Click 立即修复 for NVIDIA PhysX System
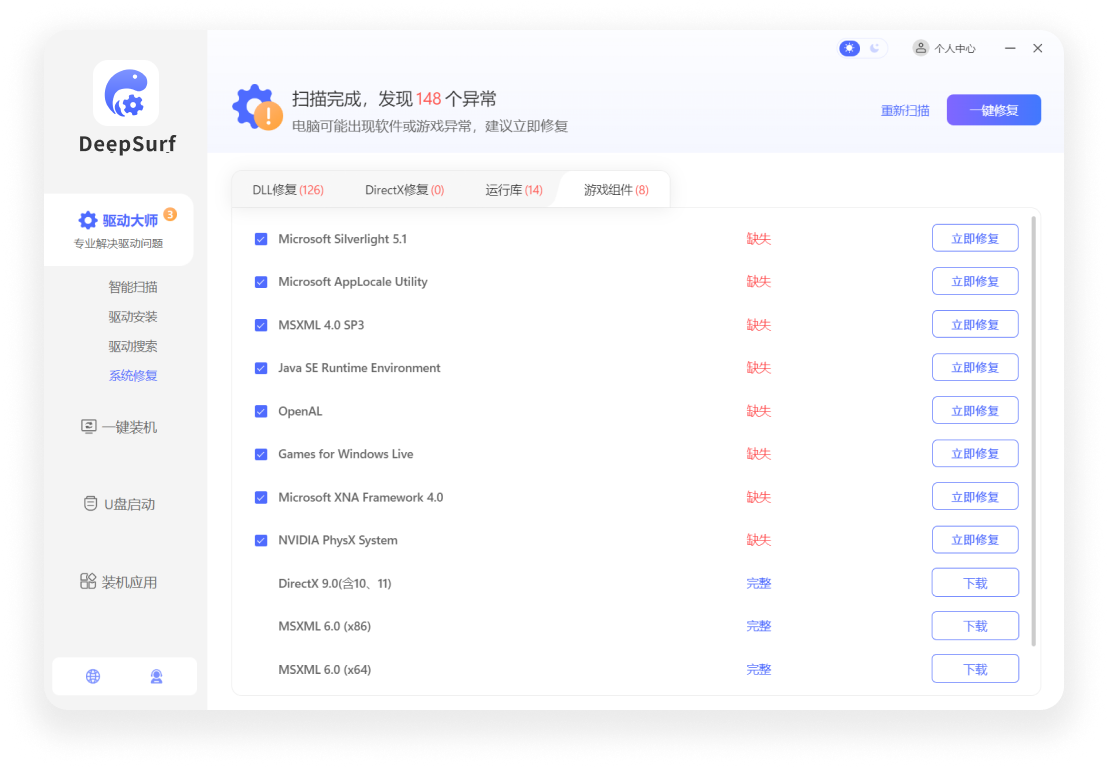 tap(975, 539)
